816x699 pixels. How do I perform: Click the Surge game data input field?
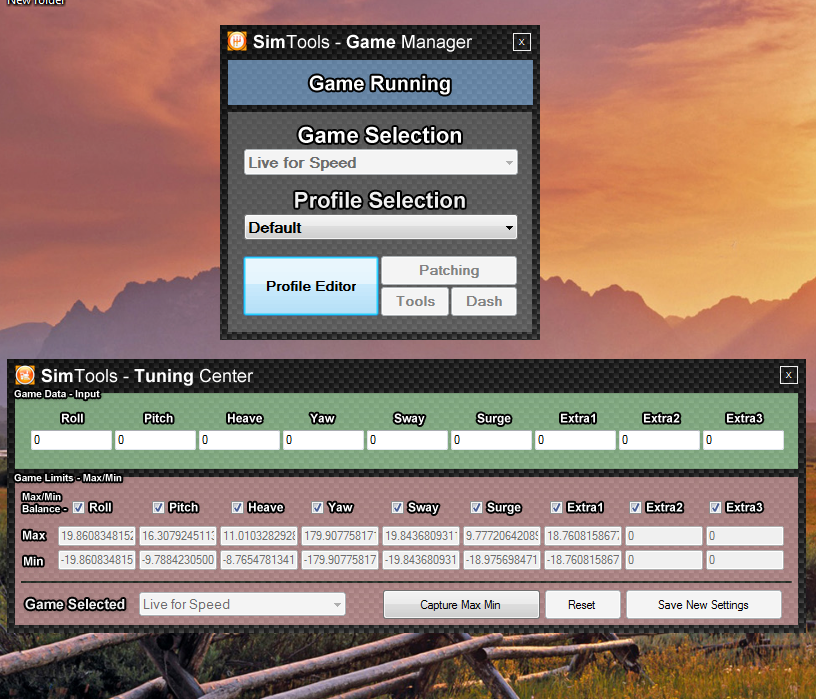point(491,440)
